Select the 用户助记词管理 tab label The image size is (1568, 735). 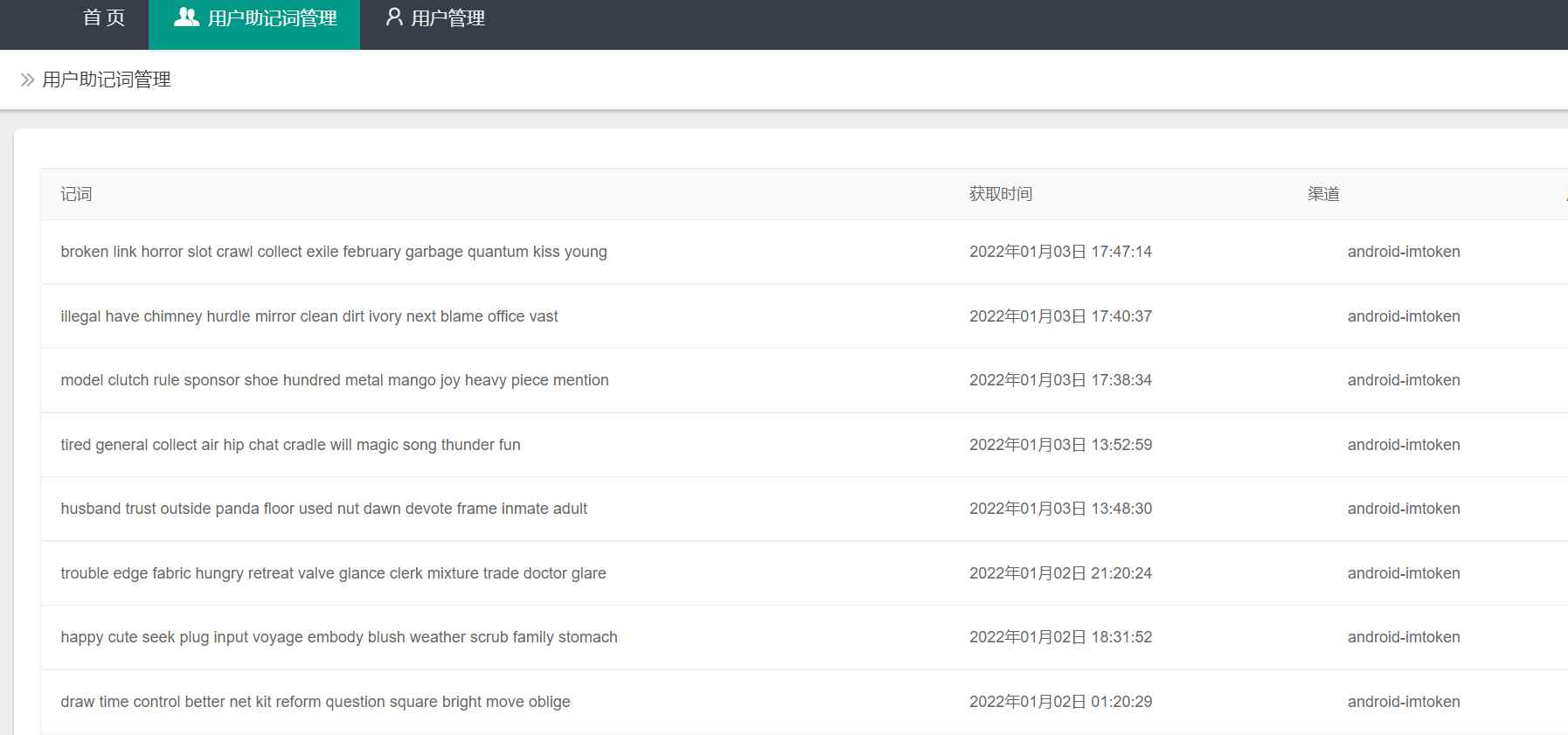(272, 18)
